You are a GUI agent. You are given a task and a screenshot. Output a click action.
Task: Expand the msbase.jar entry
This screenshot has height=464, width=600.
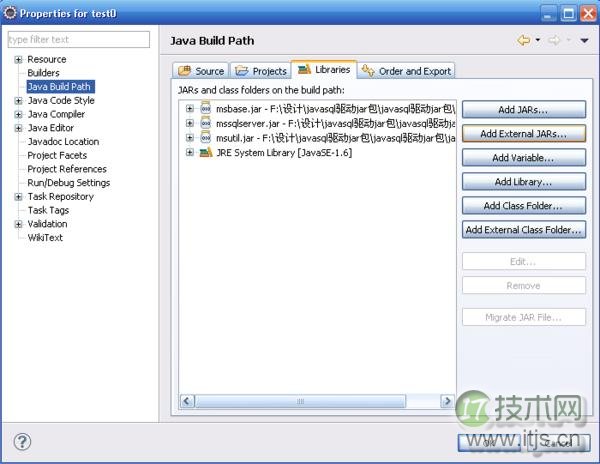pyautogui.click(x=189, y=109)
